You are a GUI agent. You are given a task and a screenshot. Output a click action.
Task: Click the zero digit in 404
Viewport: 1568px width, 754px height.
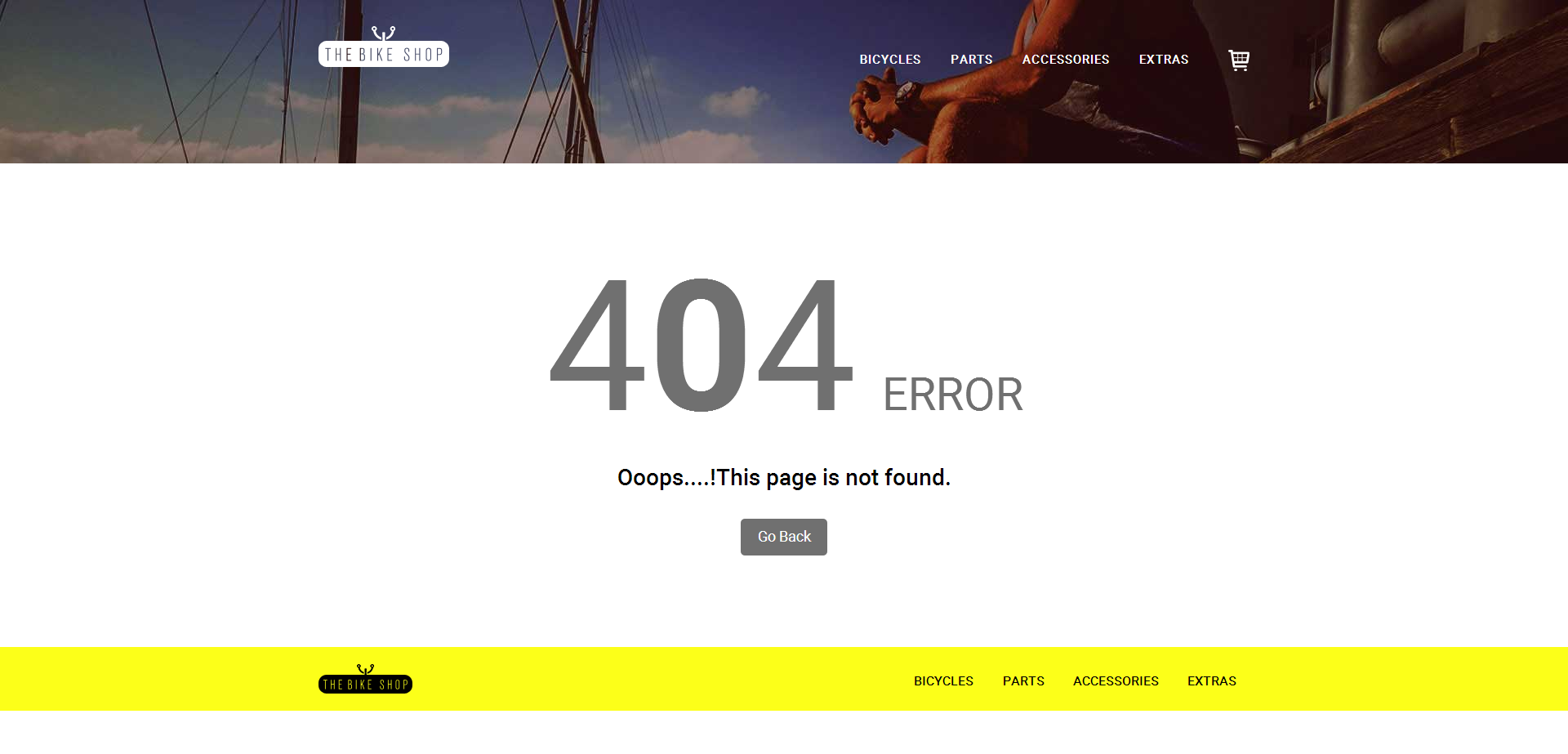click(702, 345)
